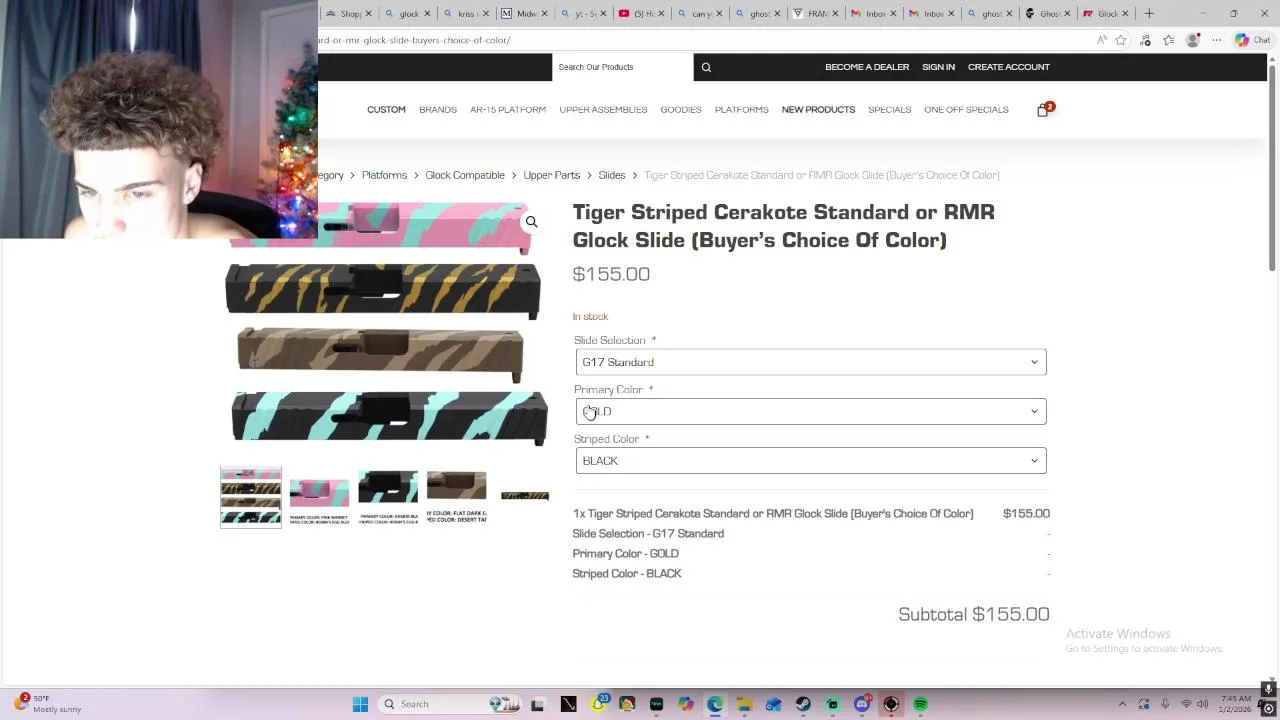
Task: Go to Platforms breadcrumb
Action: 384,175
